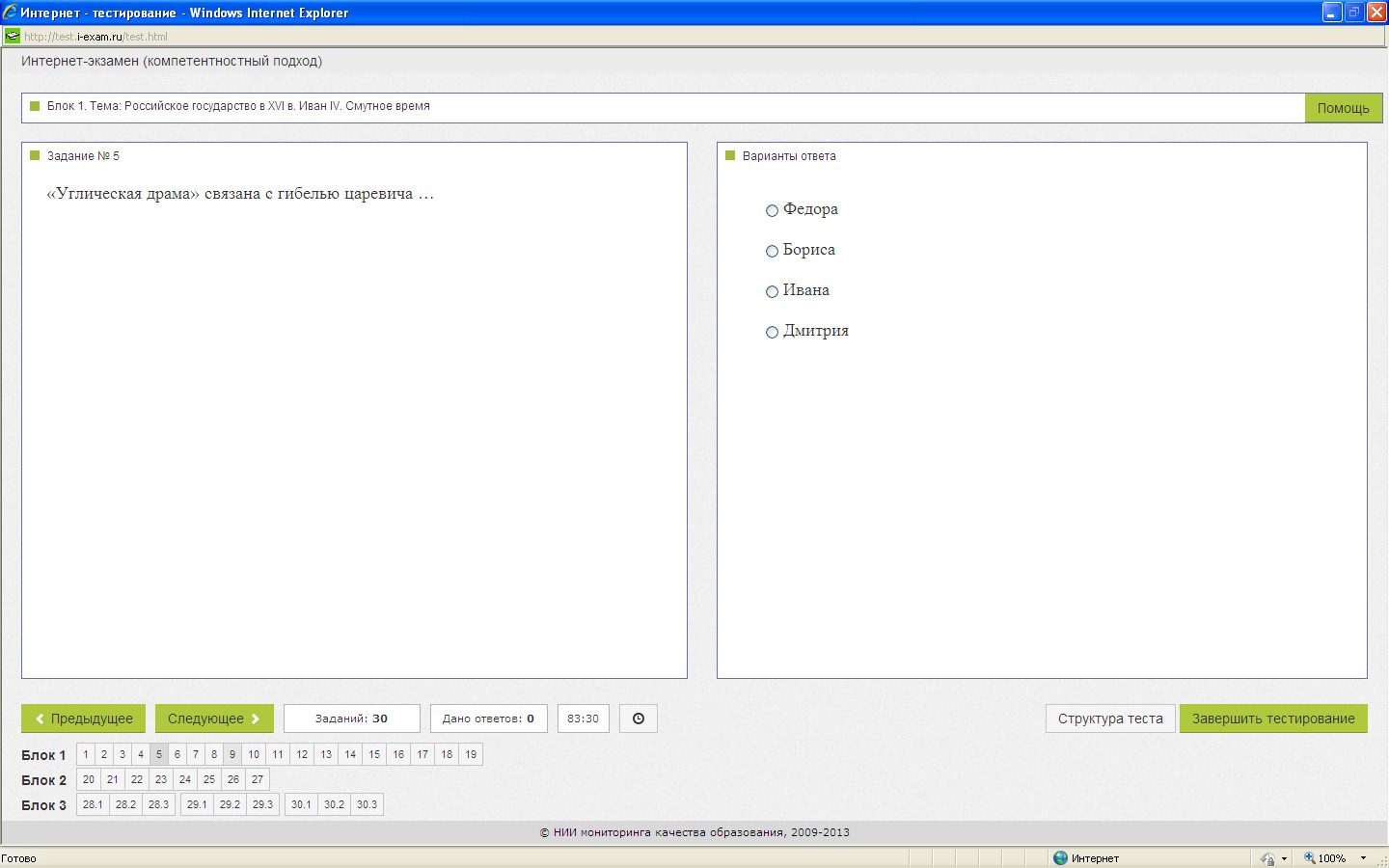The image size is (1389, 868).
Task: Open sub-question 30.2 in Блок 3
Action: tap(334, 804)
